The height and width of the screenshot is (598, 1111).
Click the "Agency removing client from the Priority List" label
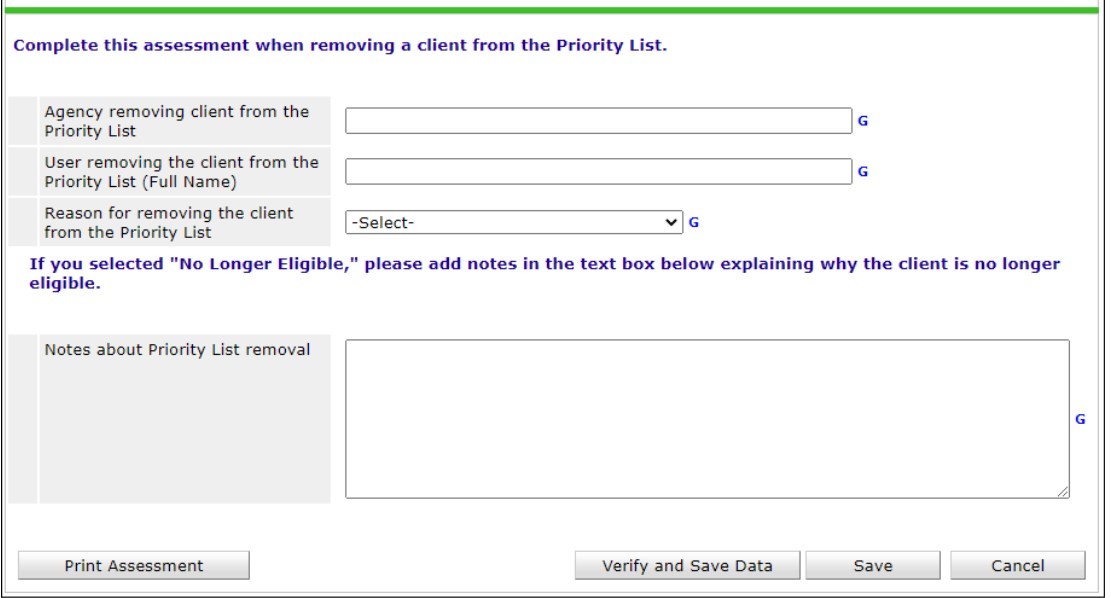[177, 121]
